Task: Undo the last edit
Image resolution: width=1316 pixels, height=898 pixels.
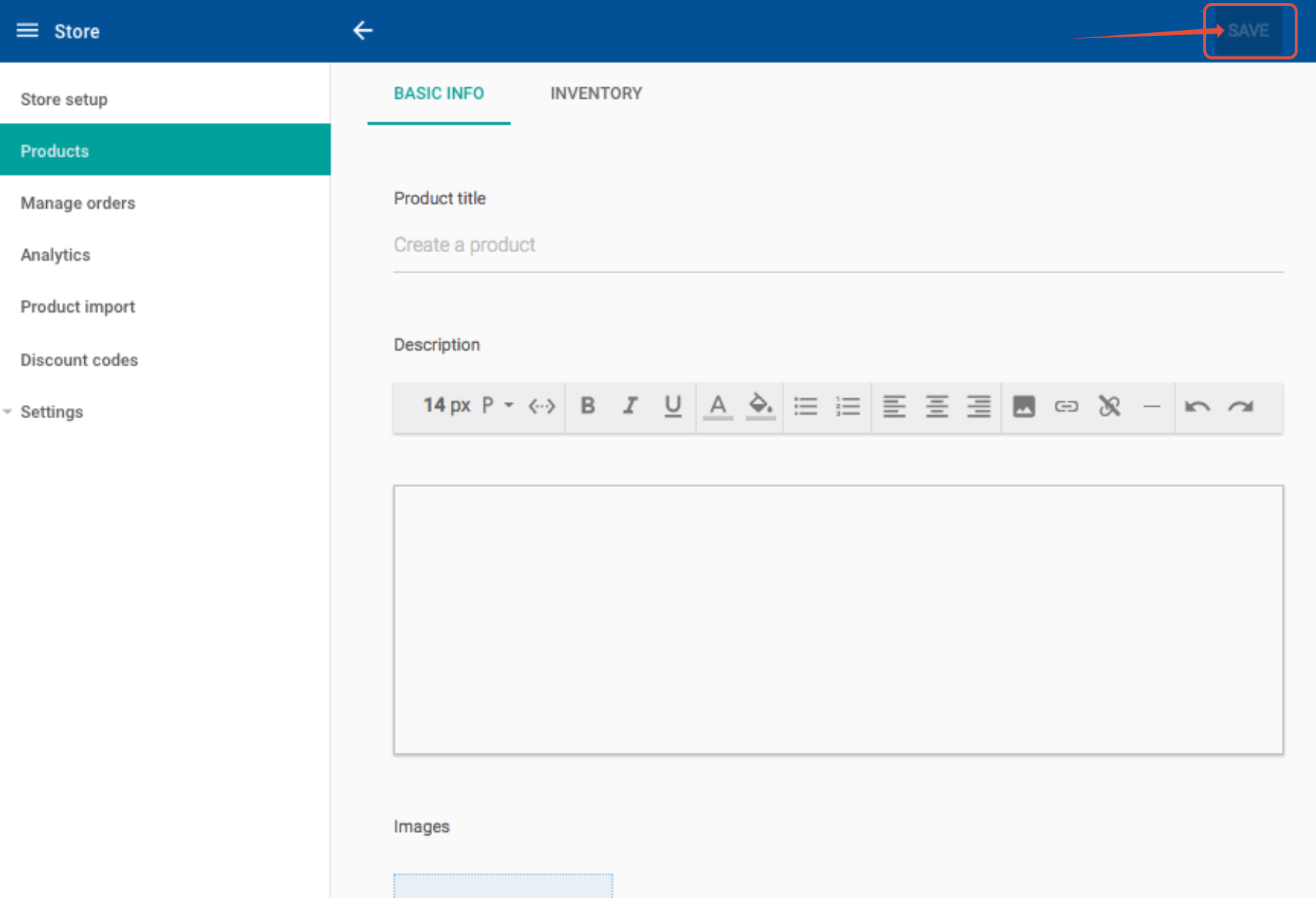Action: tap(1197, 407)
